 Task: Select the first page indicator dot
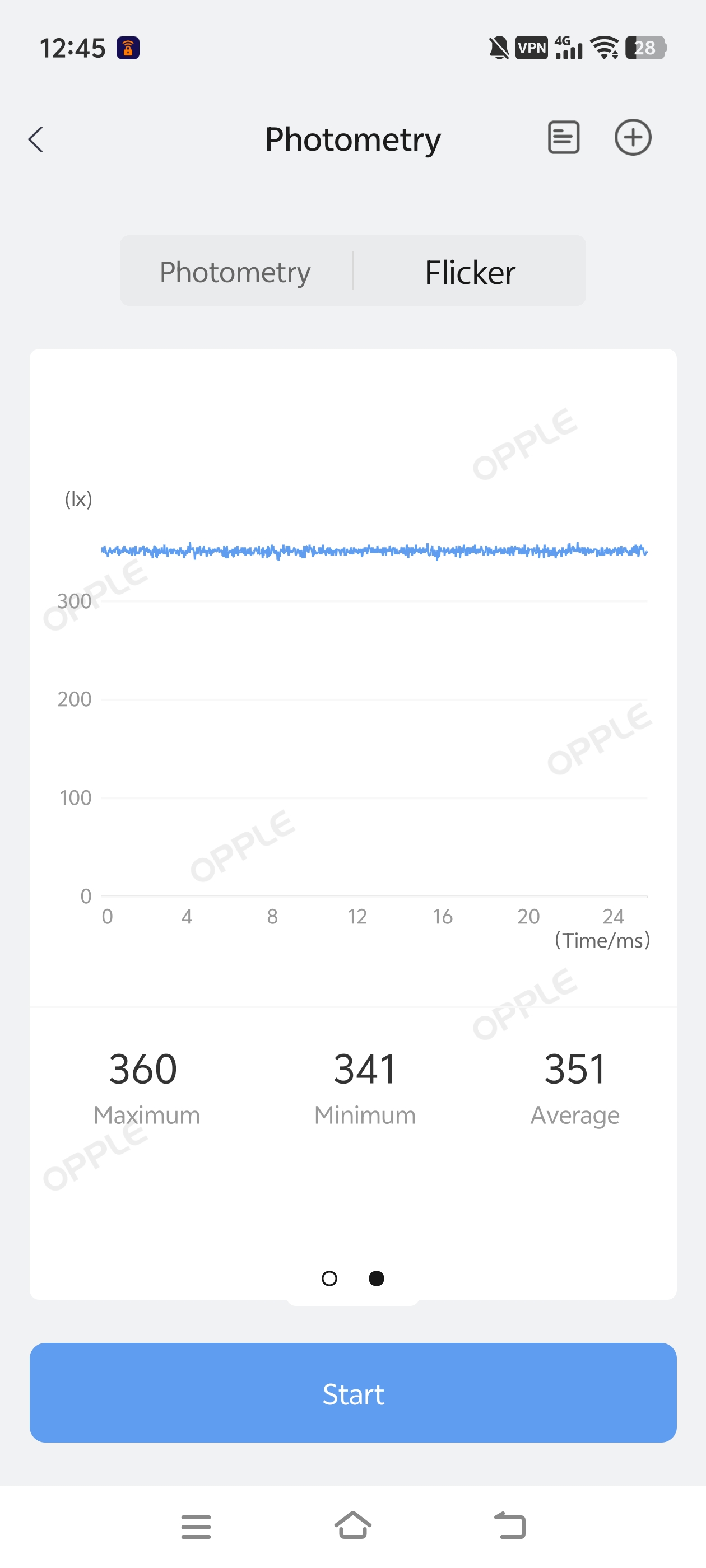(329, 1278)
